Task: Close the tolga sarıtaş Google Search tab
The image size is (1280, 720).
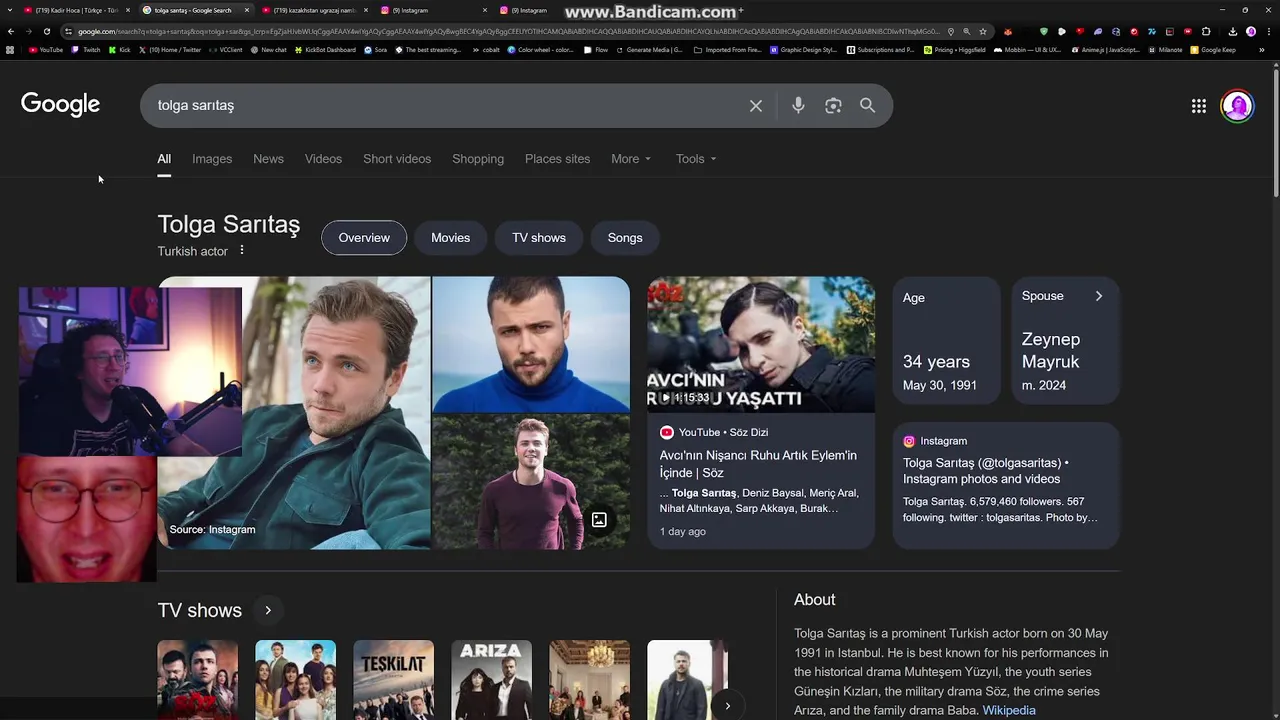Action: click(247, 10)
